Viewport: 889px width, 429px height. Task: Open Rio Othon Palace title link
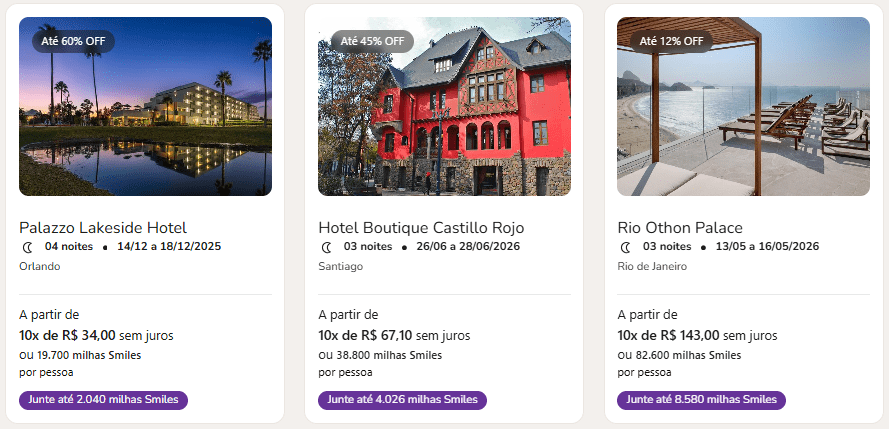point(680,227)
